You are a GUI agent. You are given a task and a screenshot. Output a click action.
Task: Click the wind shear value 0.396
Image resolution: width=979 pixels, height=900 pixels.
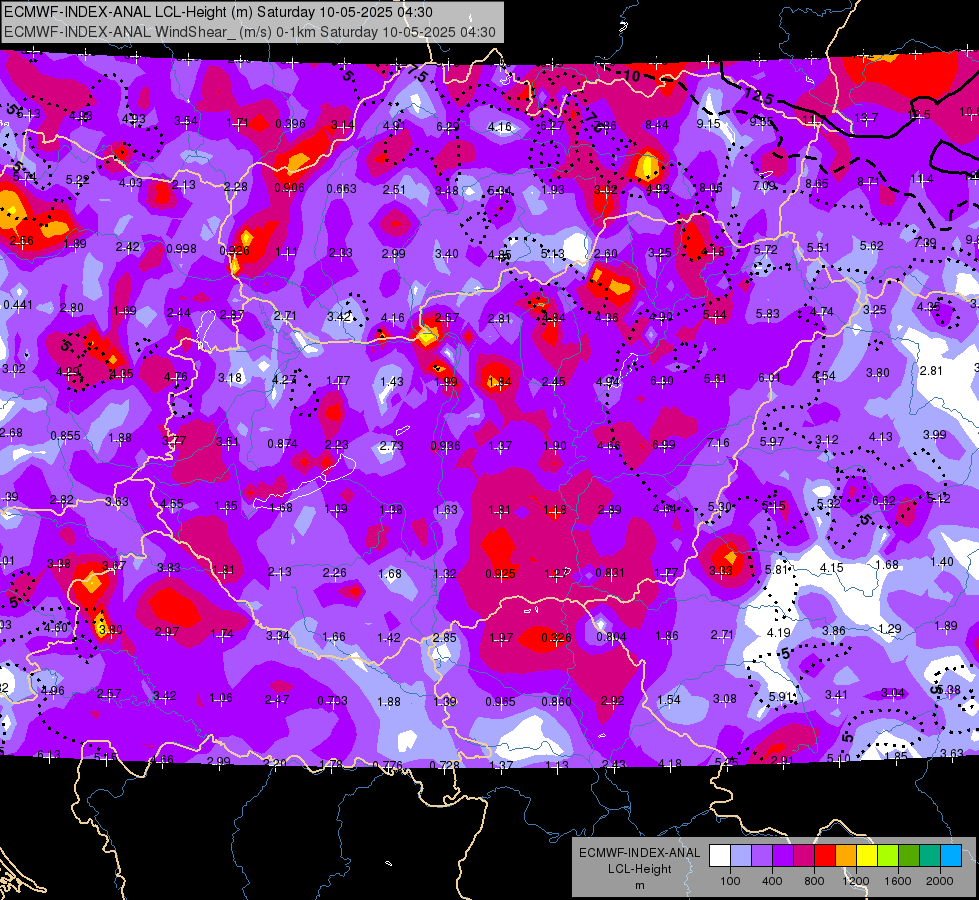point(290,124)
